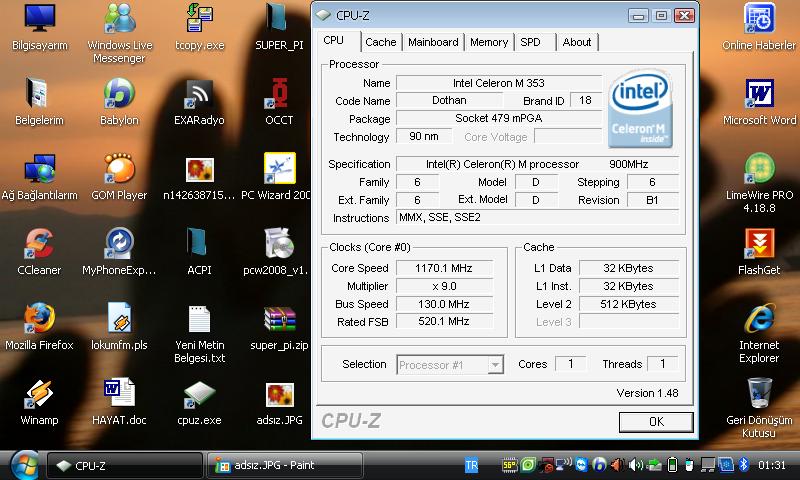The height and width of the screenshot is (480, 800).
Task: Open the Microsoft Word shortcut
Action: [x=759, y=94]
